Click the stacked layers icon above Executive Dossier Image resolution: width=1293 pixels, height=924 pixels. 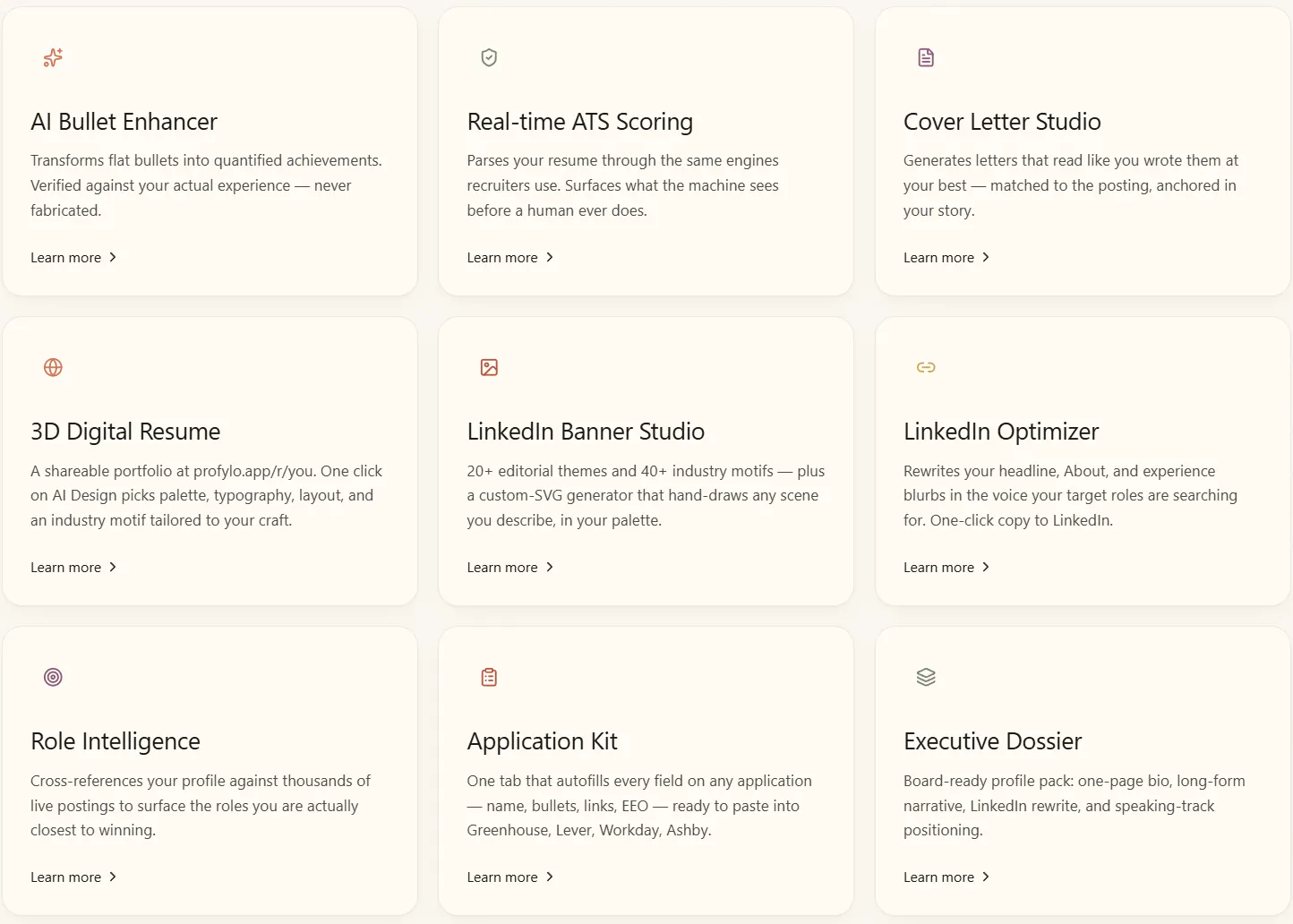tap(926, 678)
